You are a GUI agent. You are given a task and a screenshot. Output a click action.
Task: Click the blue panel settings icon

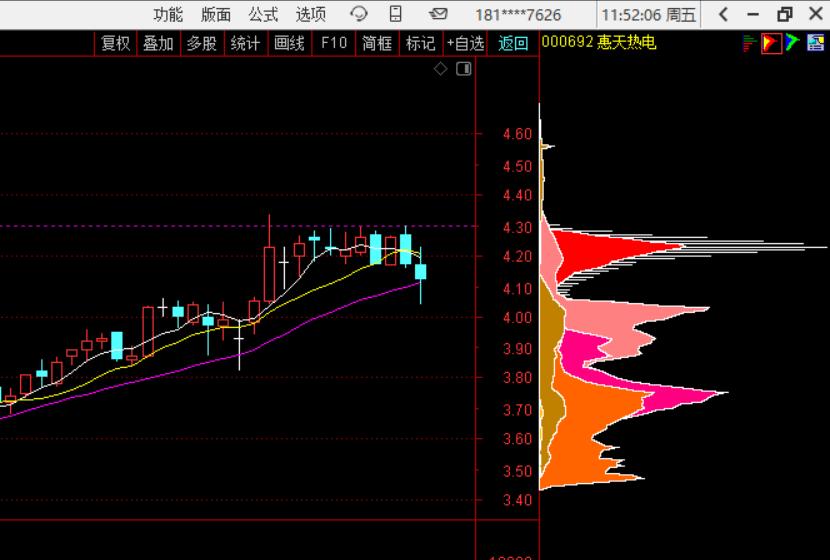(815, 42)
